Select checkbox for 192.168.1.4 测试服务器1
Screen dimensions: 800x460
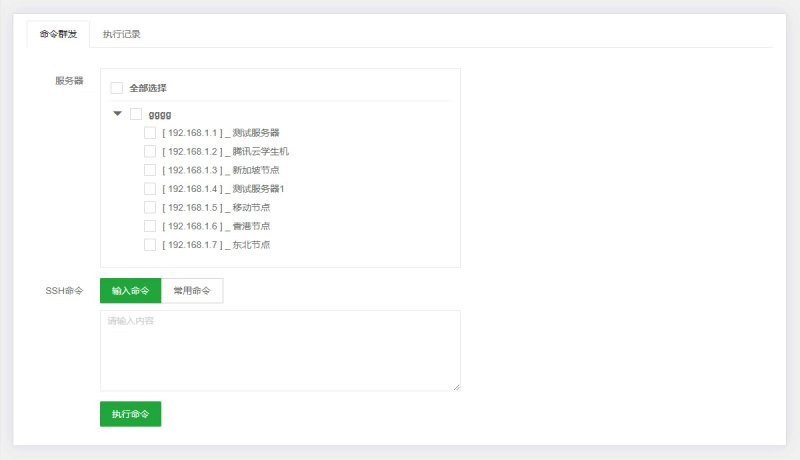click(x=150, y=189)
